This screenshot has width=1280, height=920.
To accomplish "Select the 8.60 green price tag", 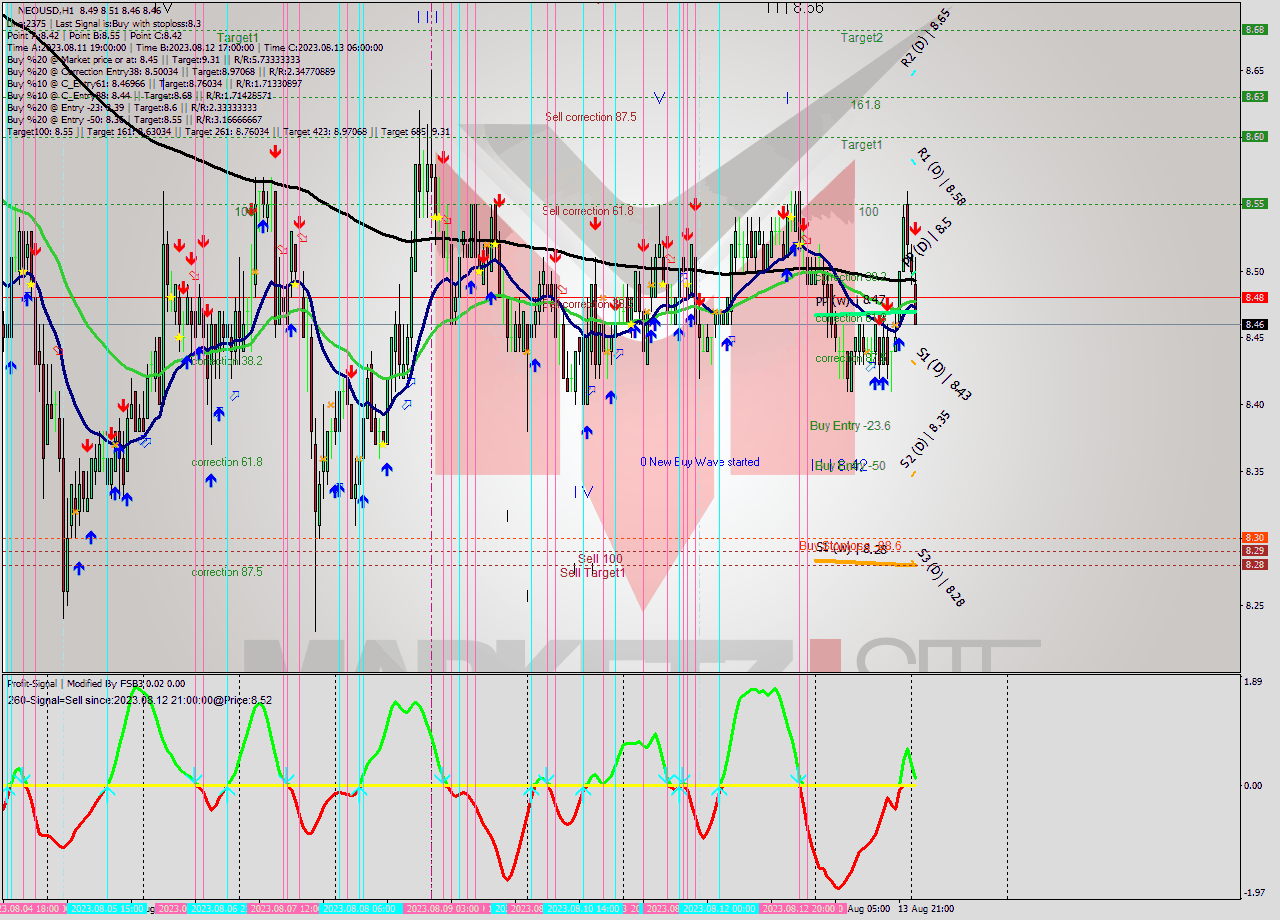I will pyautogui.click(x=1254, y=136).
